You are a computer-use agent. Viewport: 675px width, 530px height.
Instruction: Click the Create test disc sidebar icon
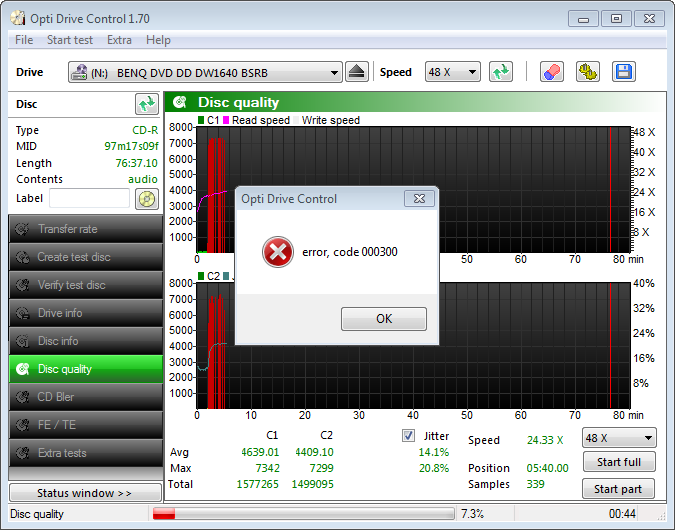[22, 257]
